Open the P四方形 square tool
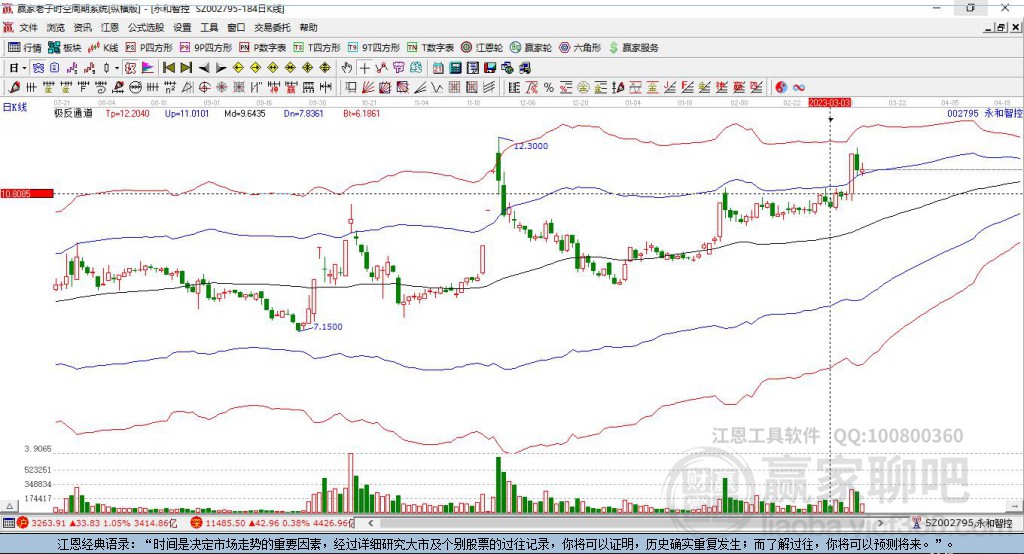This screenshot has height=554, width=1024. [149, 48]
